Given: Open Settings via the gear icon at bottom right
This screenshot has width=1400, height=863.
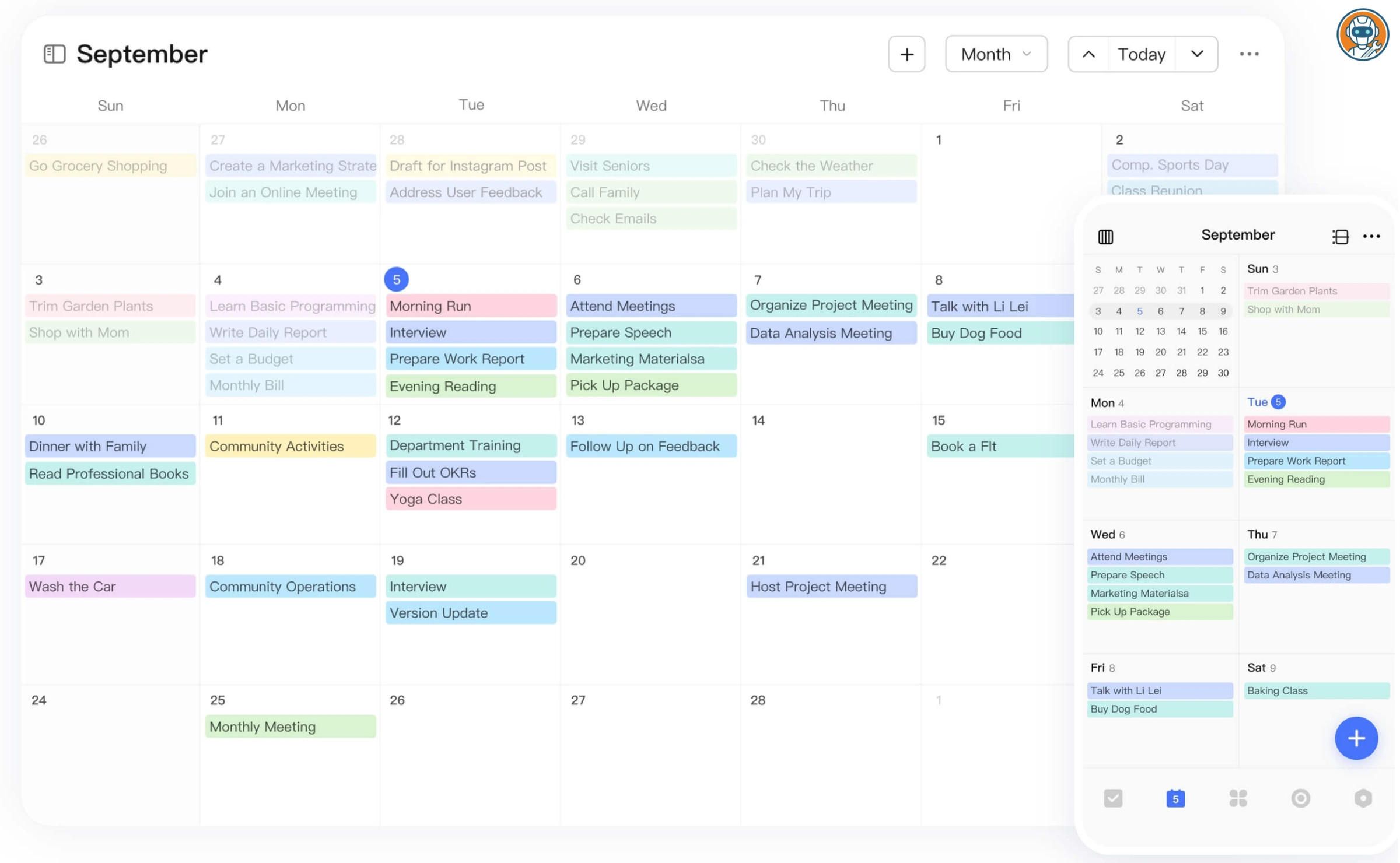Looking at the screenshot, I should click(1363, 798).
